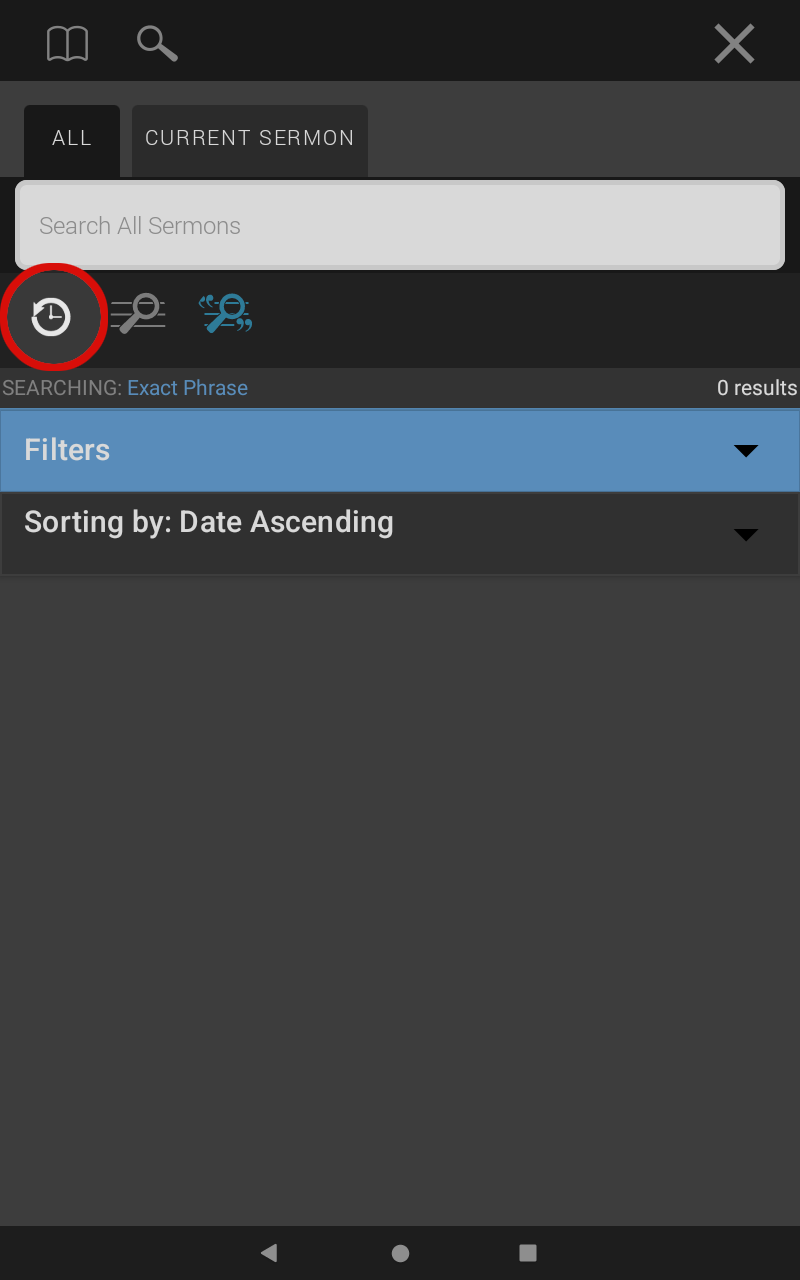Open the book reader icon
This screenshot has width=800, height=1280.
[67, 43]
